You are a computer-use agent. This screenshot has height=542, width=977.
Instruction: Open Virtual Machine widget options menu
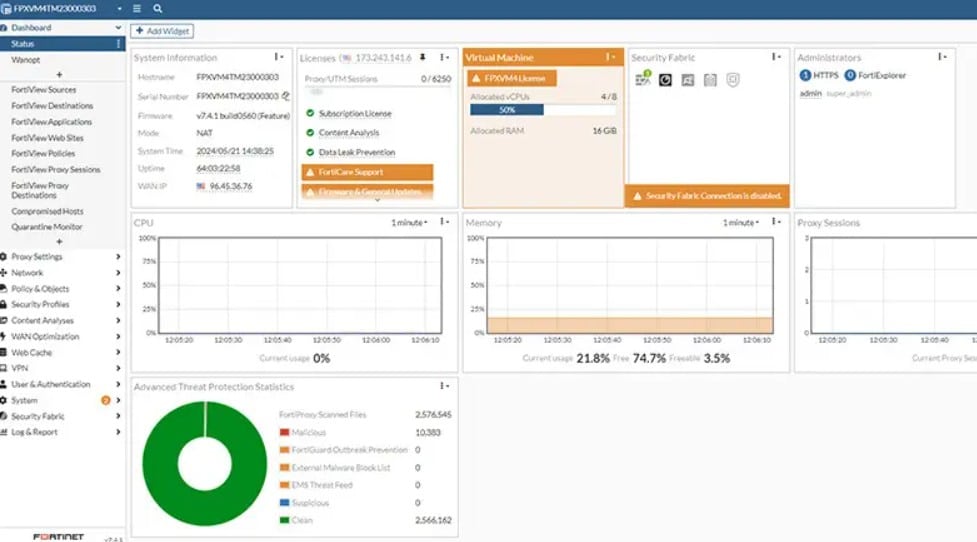tap(611, 57)
